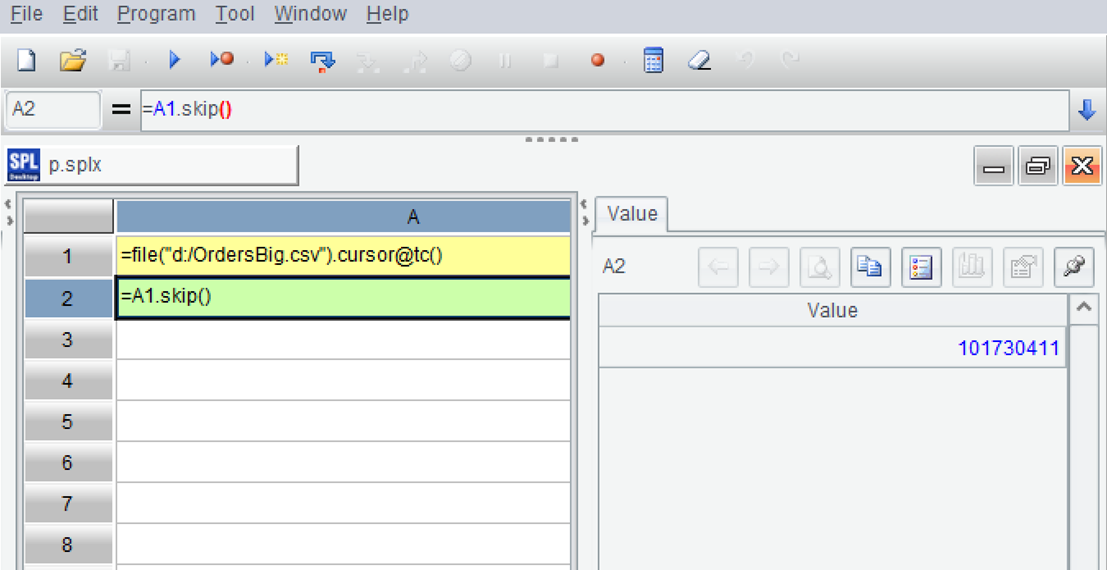The width and height of the screenshot is (1107, 570).
Task: Click next value right arrow button
Action: 769,267
